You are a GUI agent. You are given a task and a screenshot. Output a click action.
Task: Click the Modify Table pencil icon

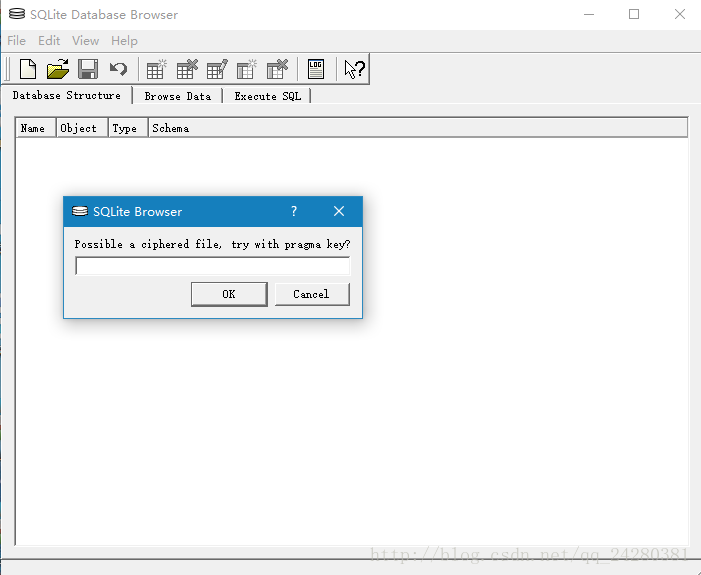(x=217, y=69)
